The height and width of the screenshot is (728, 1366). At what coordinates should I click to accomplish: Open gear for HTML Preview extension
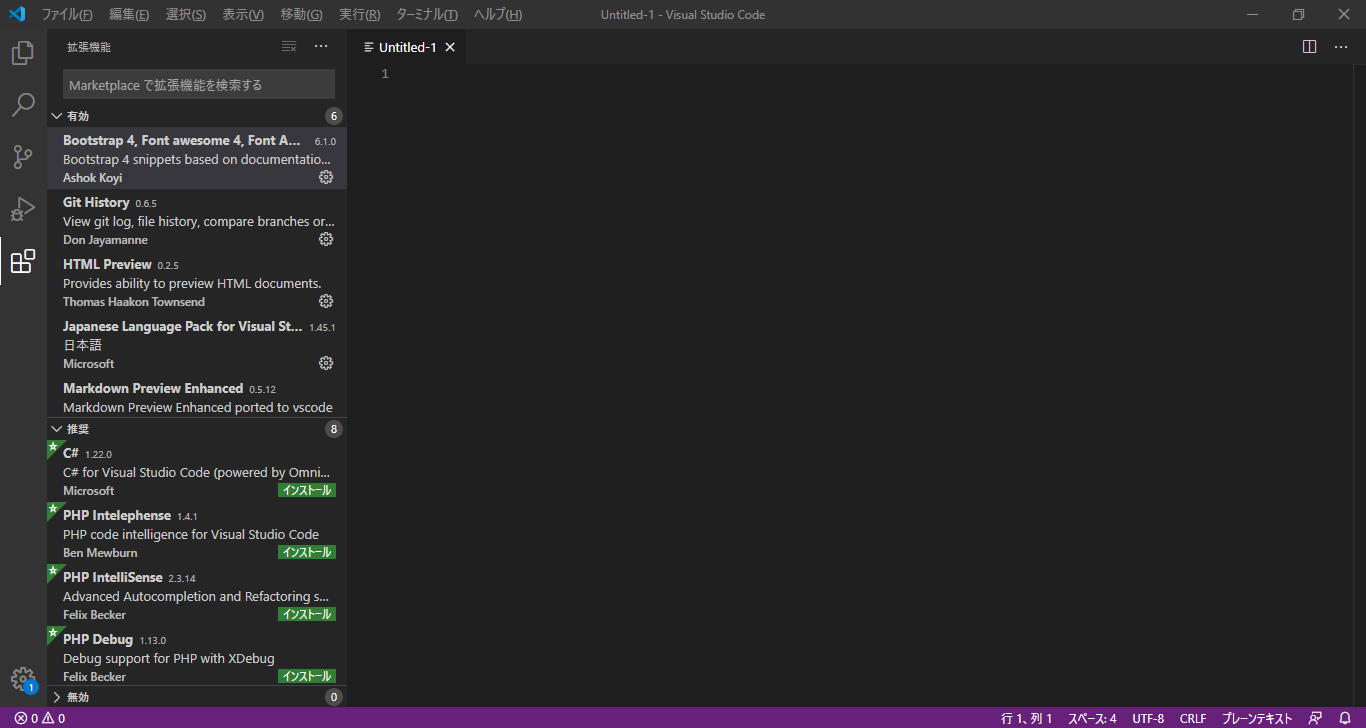(x=326, y=301)
